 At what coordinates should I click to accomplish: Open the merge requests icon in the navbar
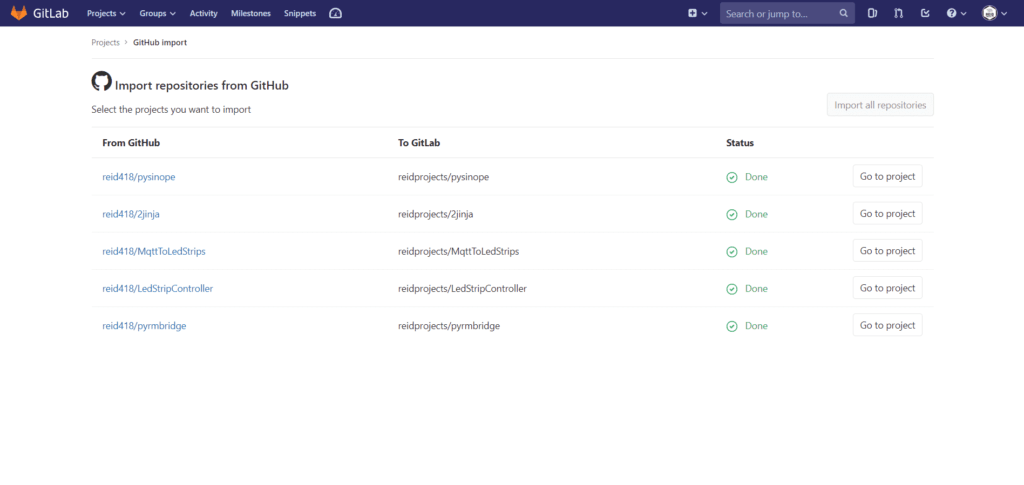[x=899, y=13]
